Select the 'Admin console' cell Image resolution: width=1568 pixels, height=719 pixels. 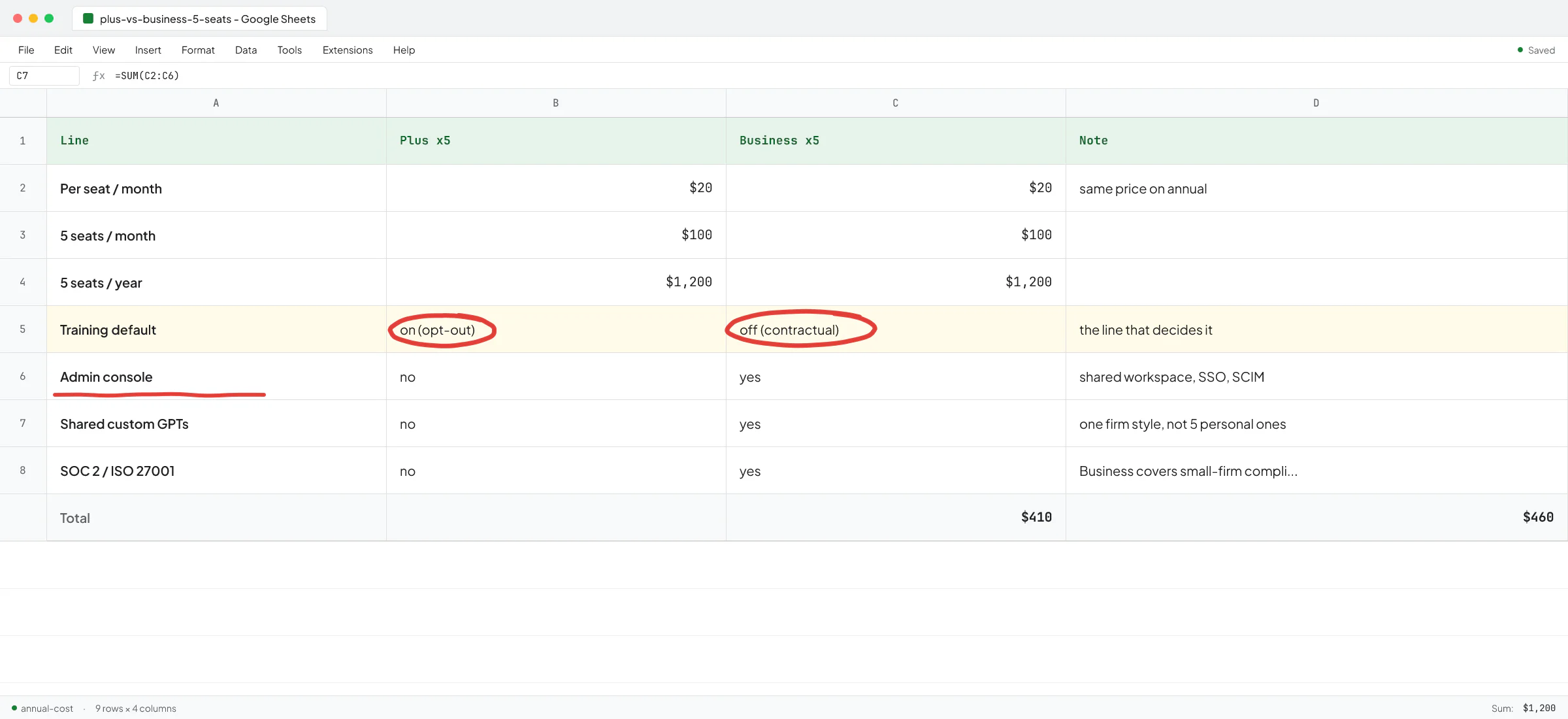[216, 376]
